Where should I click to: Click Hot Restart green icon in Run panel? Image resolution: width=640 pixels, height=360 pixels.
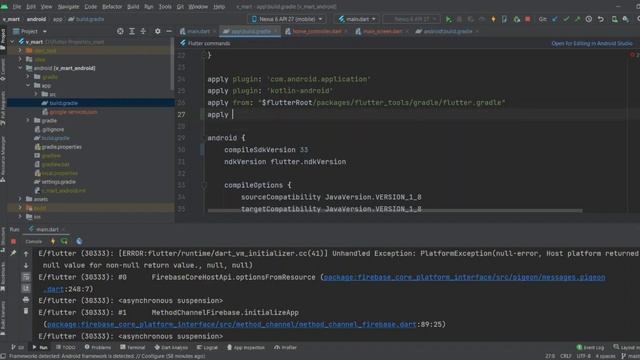pyautogui.click(x=64, y=241)
